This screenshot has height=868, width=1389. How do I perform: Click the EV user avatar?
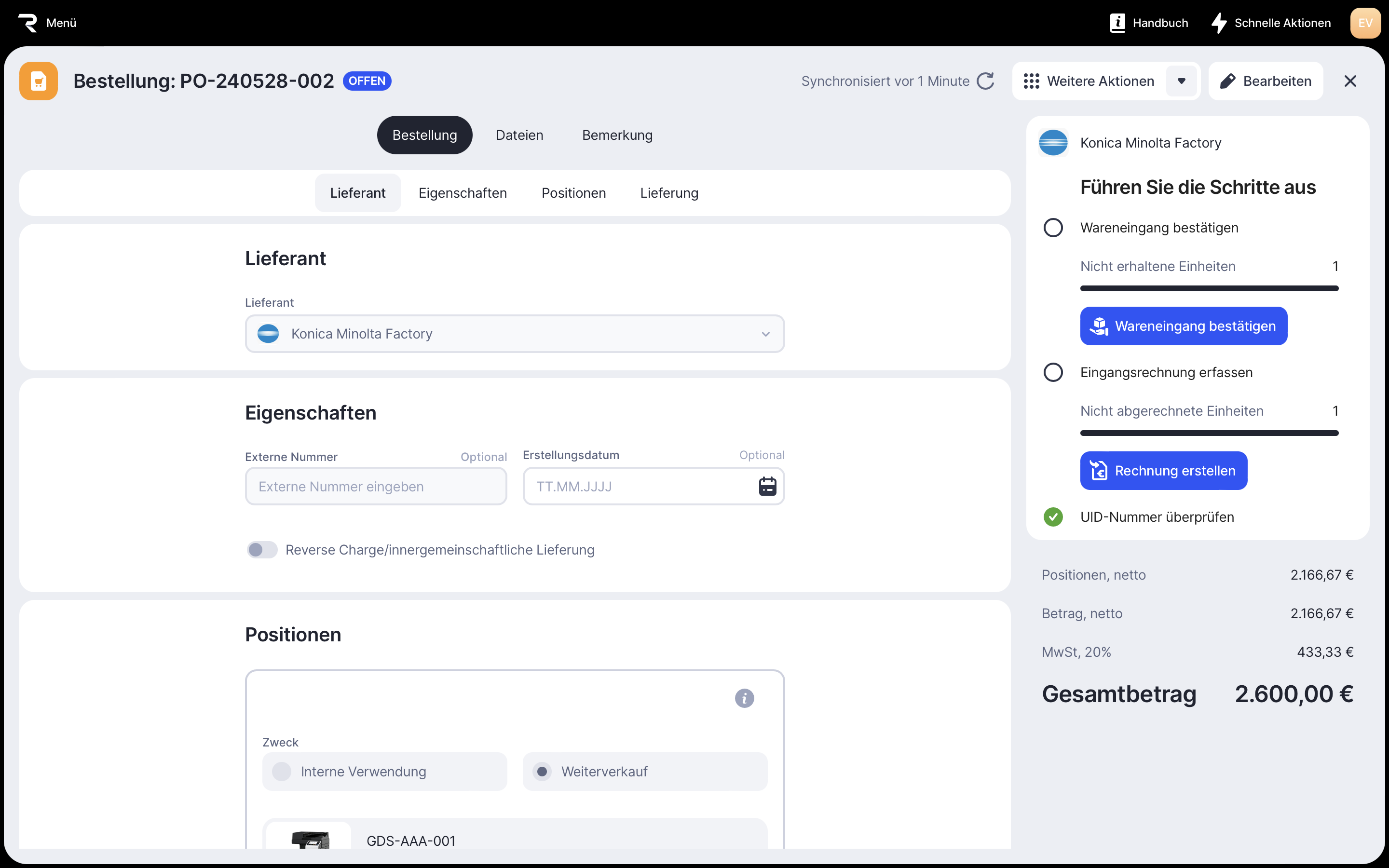pyautogui.click(x=1365, y=23)
